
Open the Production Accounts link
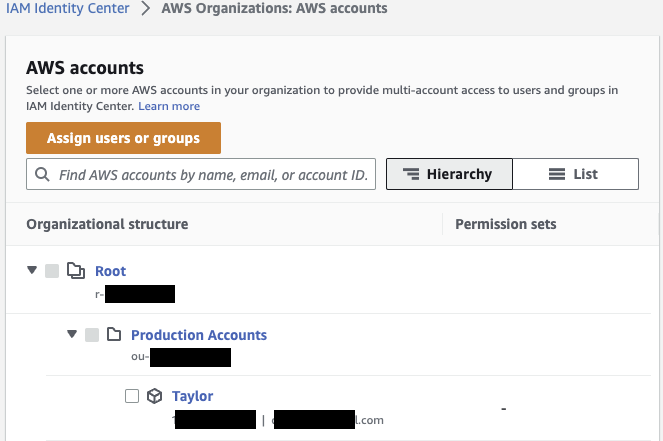coord(199,335)
